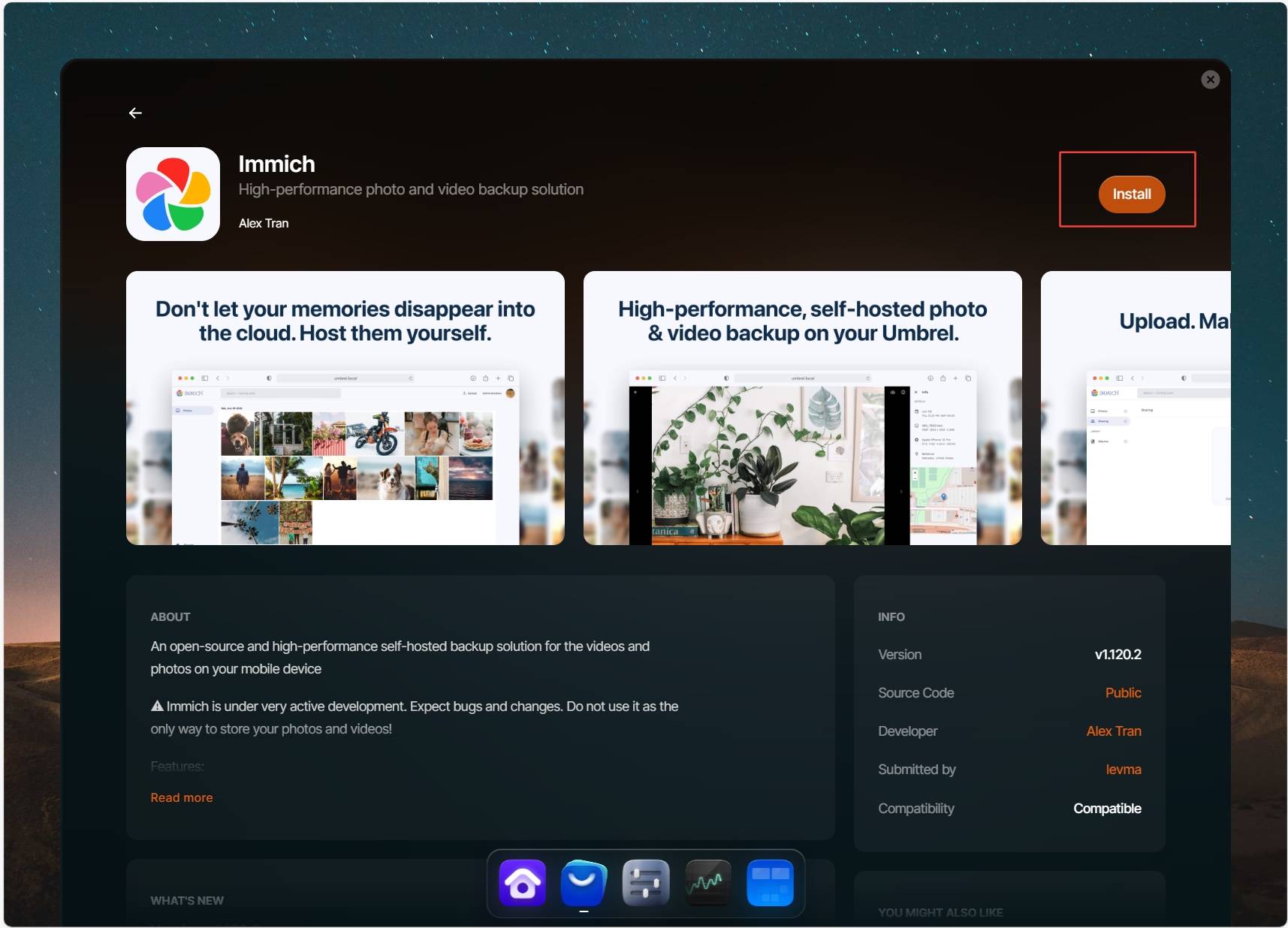1288x928 pixels.
Task: Click the Compatible compatibility value
Action: coord(1107,809)
